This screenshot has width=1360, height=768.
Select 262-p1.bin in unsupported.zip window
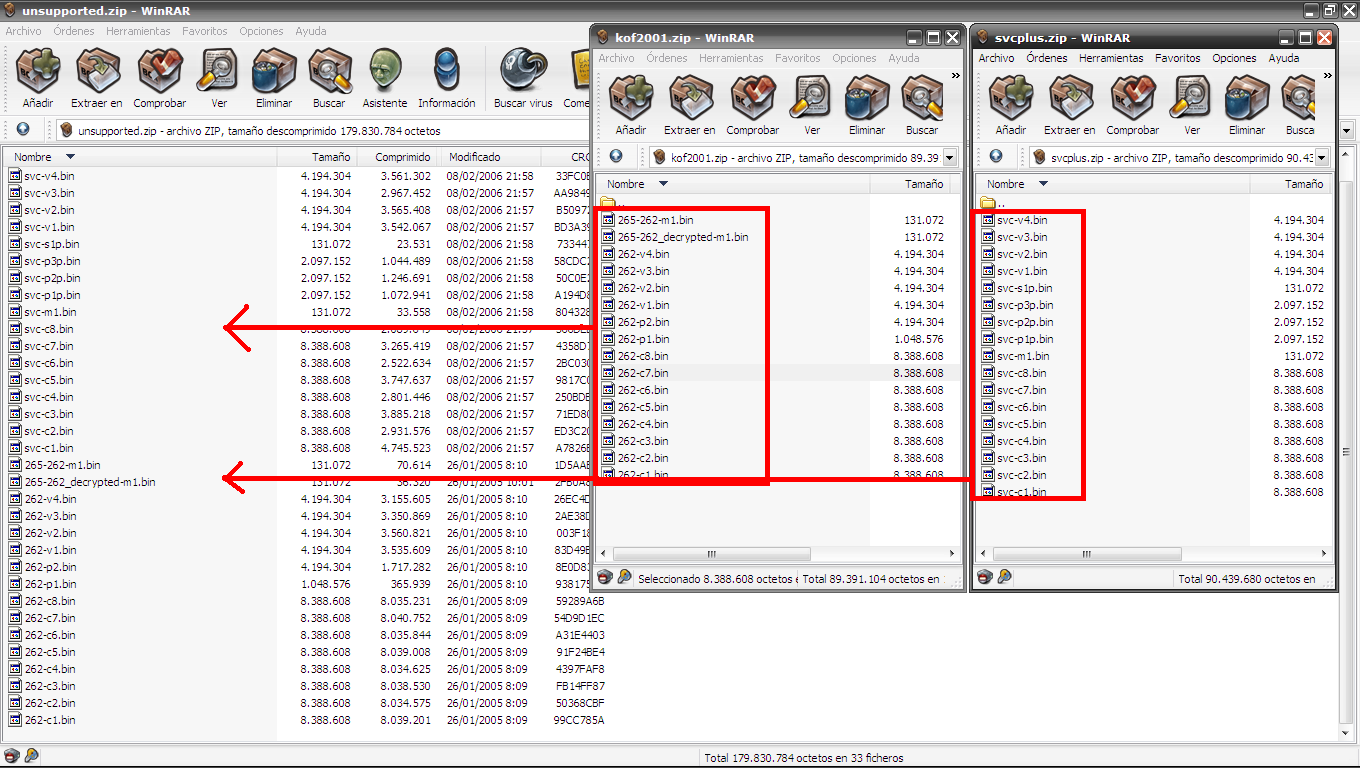(50, 584)
